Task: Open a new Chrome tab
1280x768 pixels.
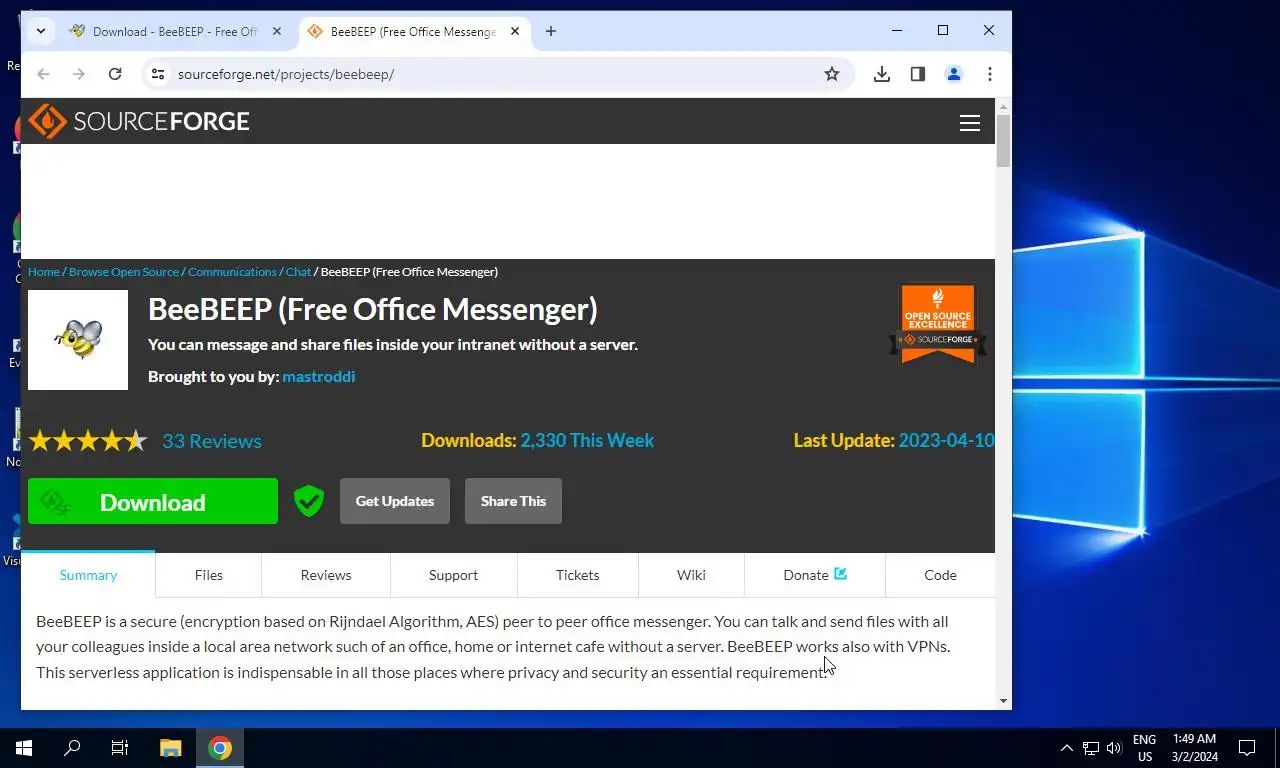Action: [551, 31]
